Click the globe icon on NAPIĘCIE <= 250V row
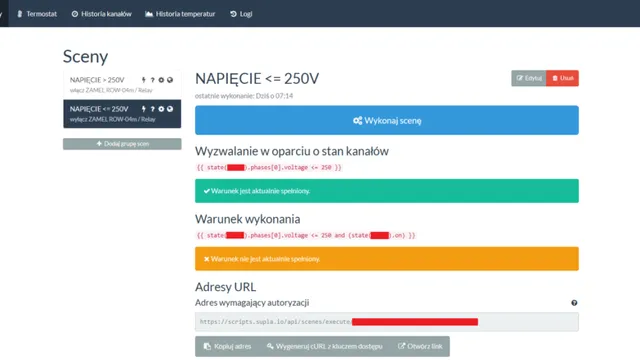This screenshot has width=640, height=360. [170, 109]
